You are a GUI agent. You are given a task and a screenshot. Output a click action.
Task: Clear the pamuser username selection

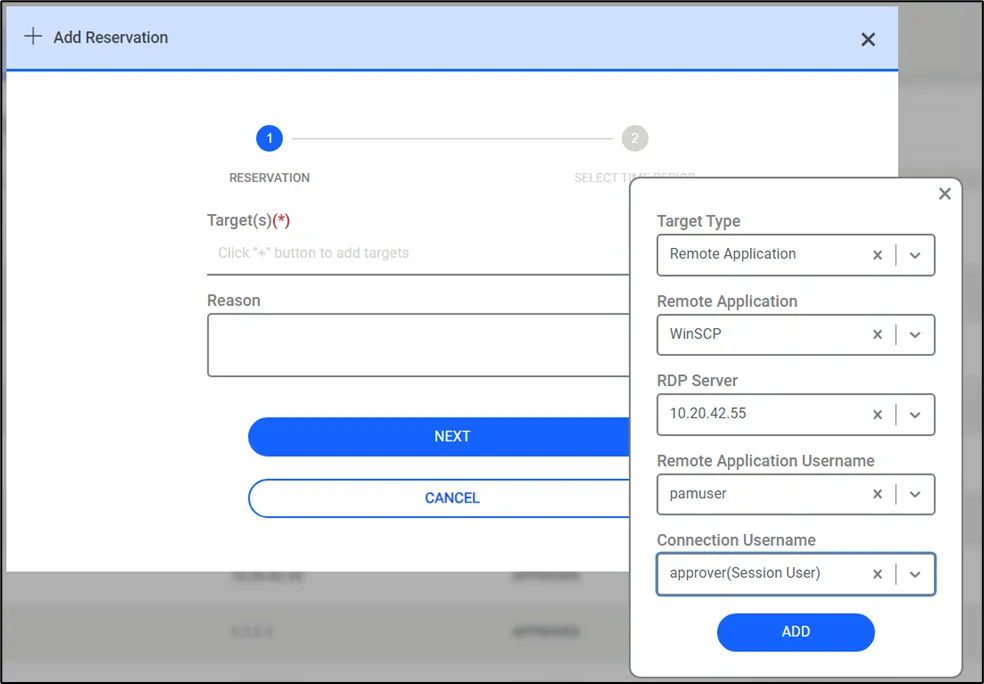point(877,494)
